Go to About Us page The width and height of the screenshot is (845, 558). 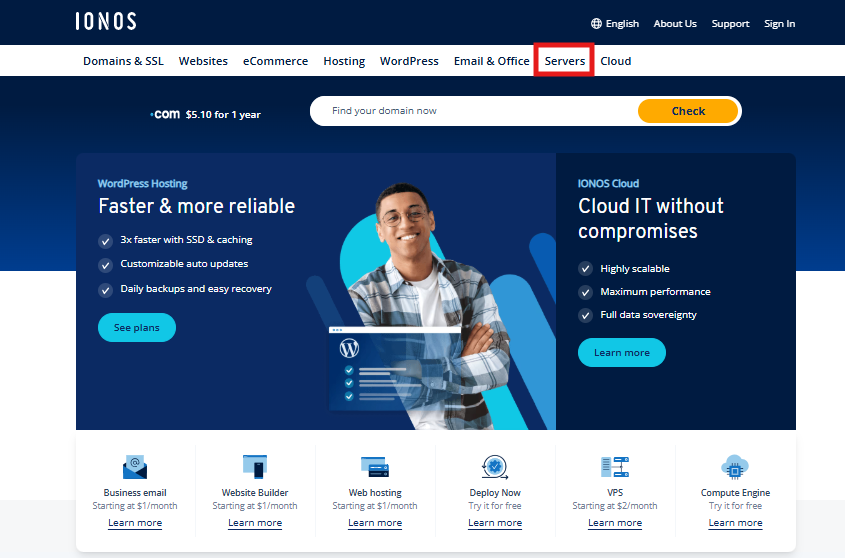coord(675,24)
